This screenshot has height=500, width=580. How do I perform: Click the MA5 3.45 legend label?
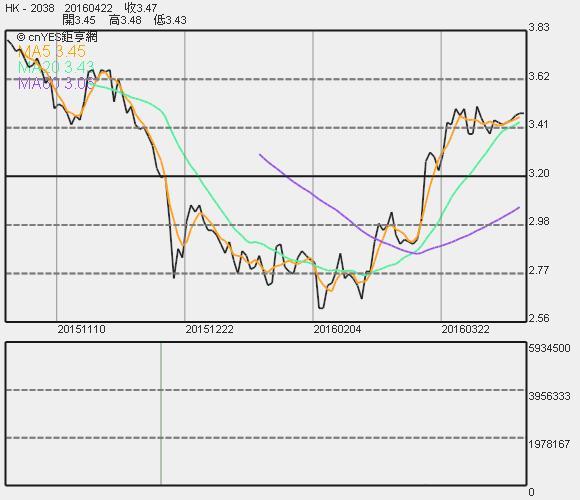pos(51,51)
